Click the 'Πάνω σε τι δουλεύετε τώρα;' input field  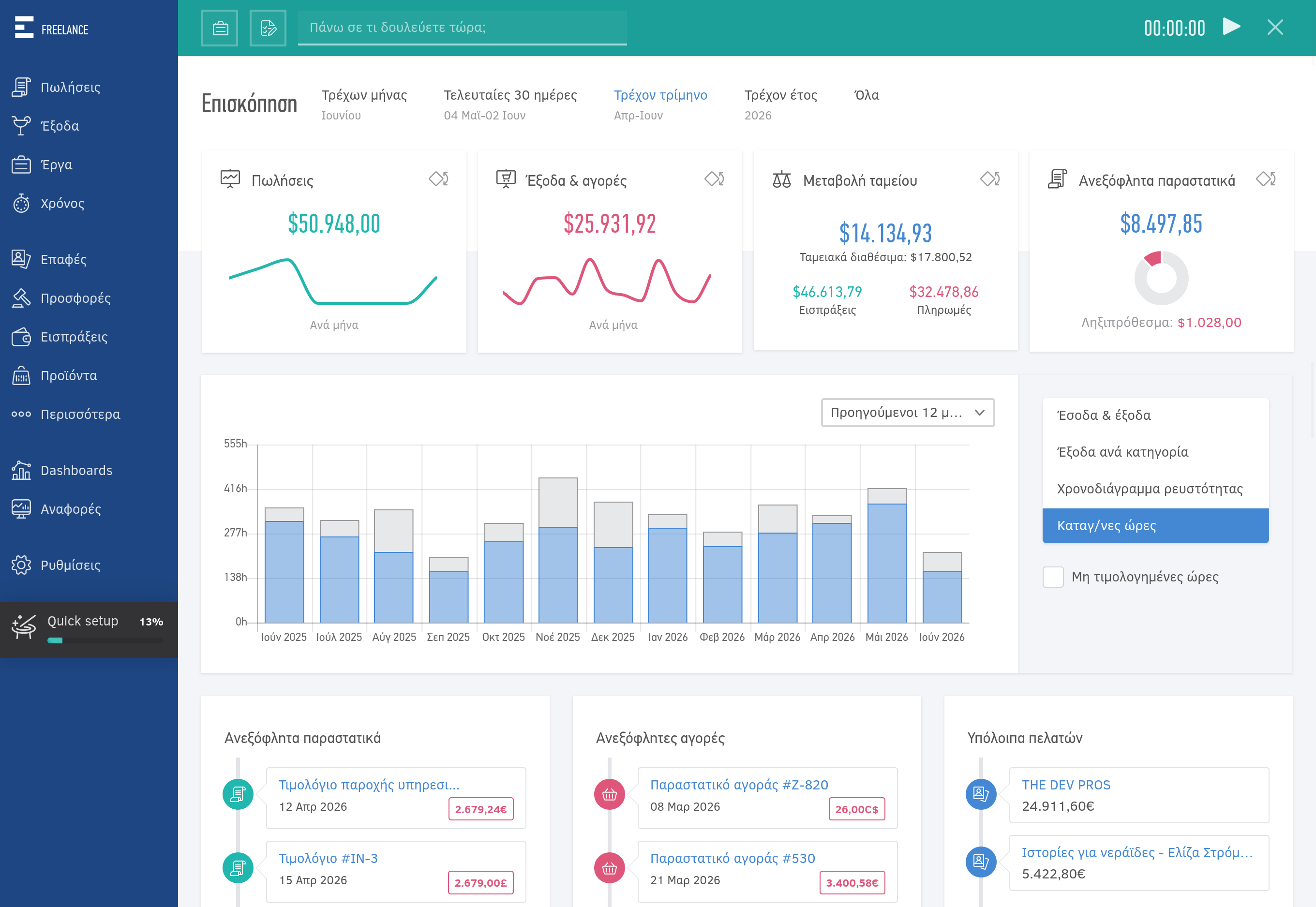coord(462,27)
